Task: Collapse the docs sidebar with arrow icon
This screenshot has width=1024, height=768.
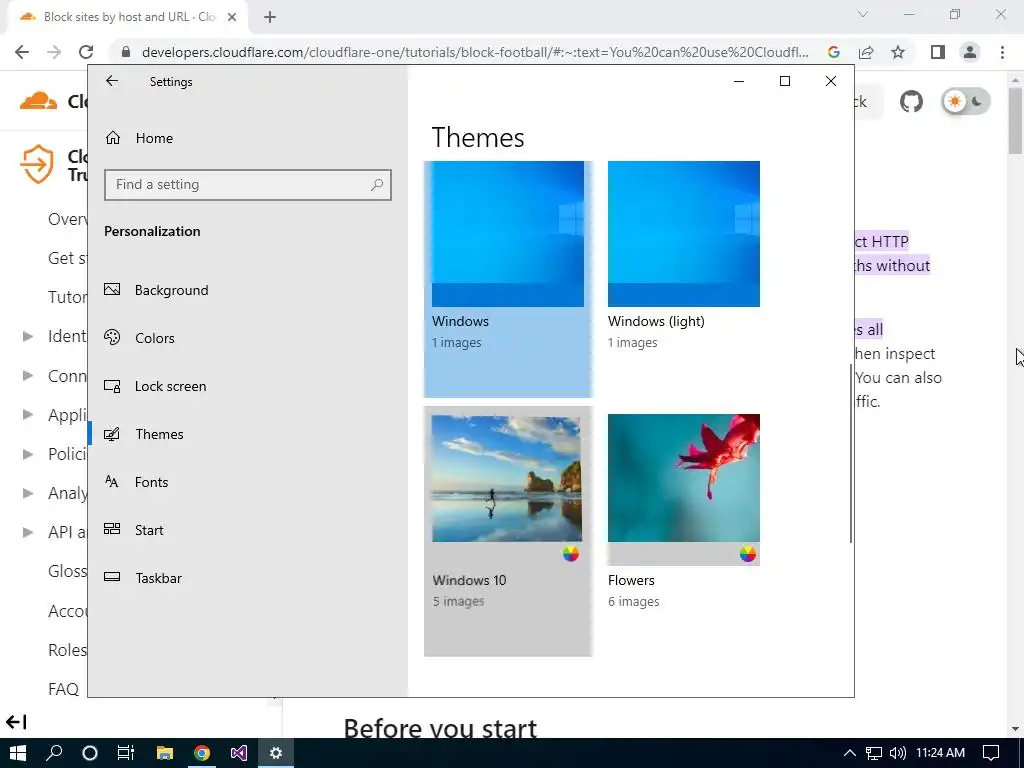Action: [16, 722]
